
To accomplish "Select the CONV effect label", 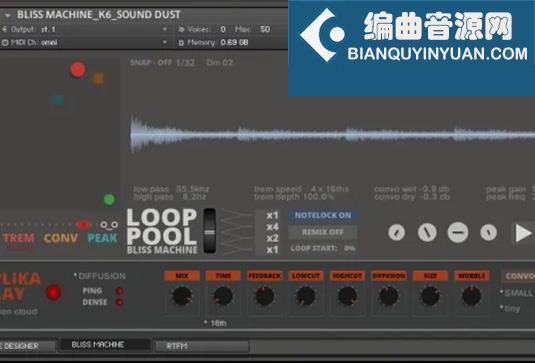I will (61, 238).
